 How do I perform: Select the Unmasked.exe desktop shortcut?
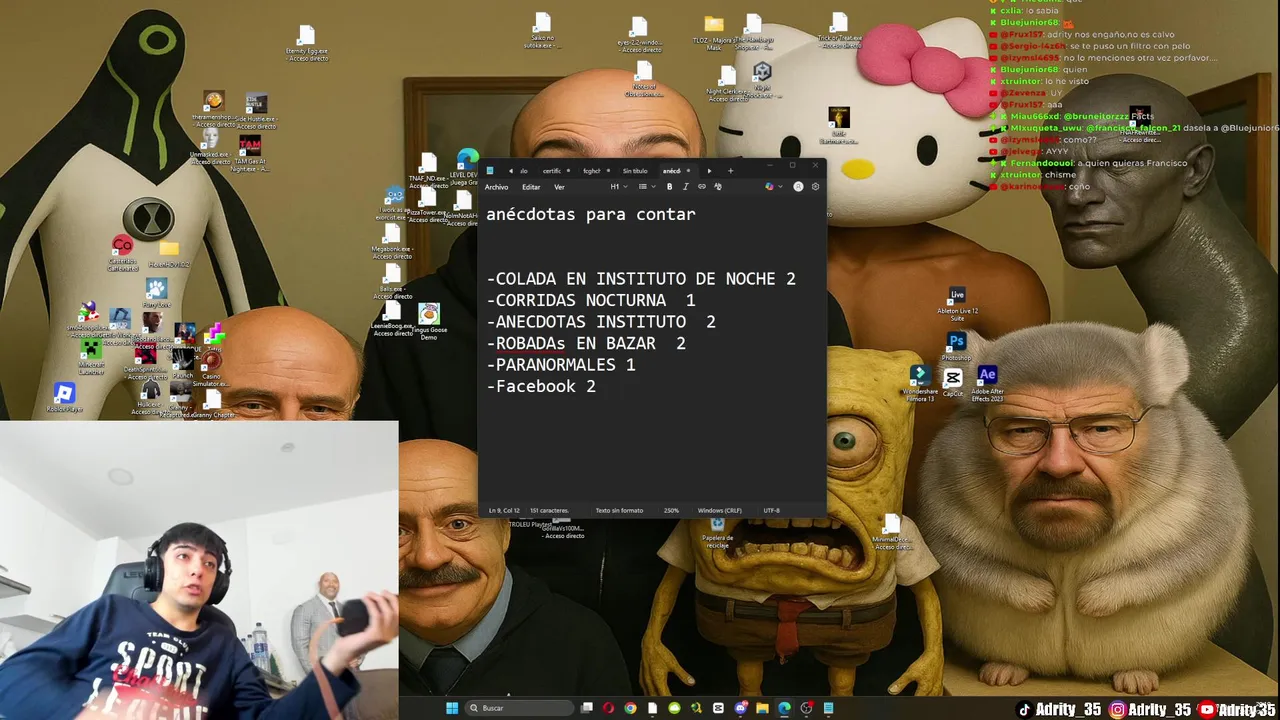click(210, 148)
